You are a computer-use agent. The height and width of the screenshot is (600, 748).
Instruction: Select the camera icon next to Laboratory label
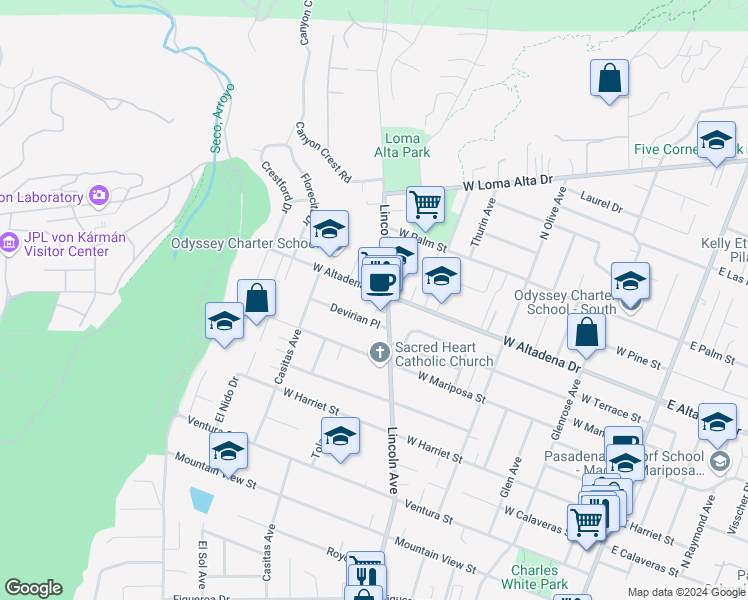[x=99, y=196]
